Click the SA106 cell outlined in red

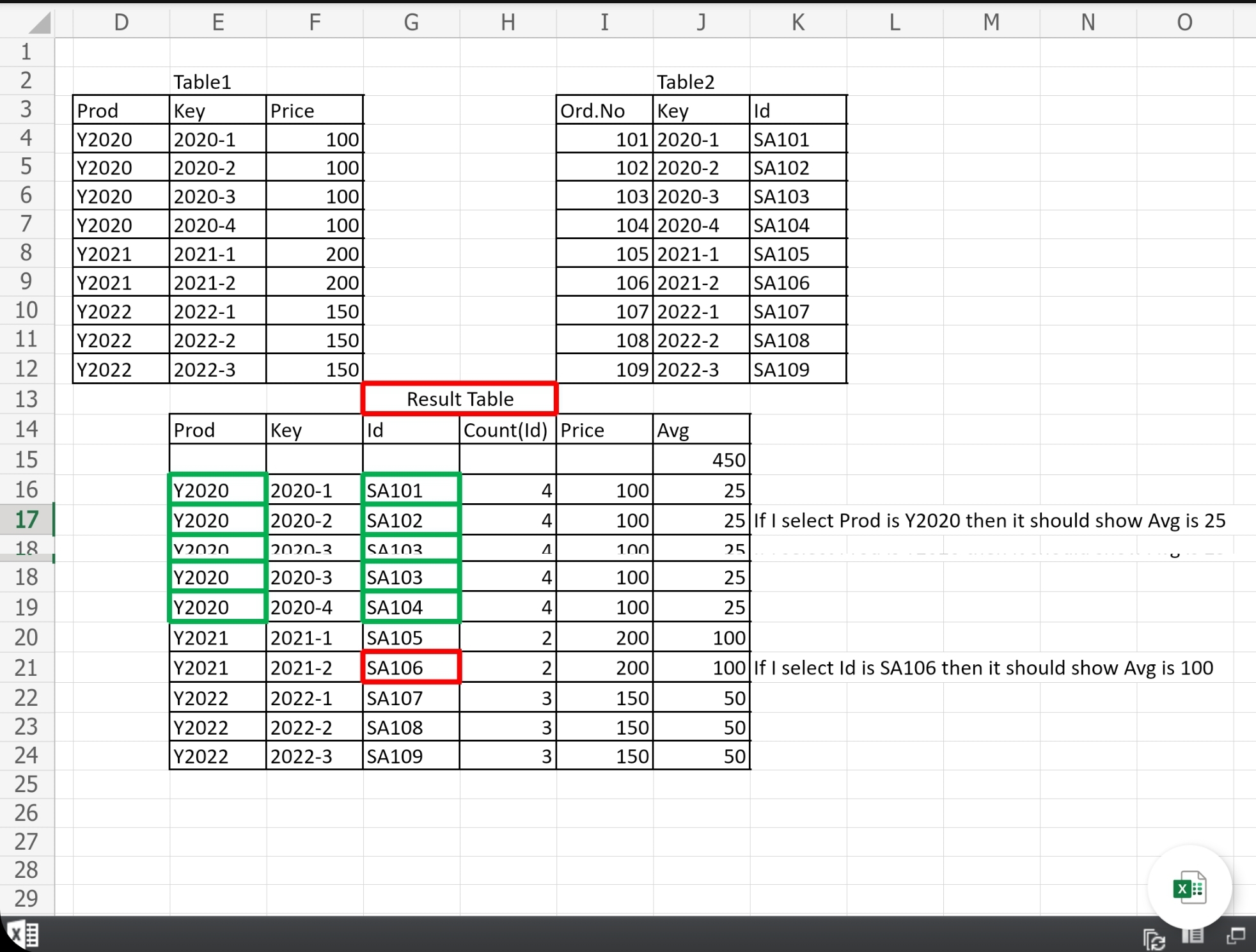pyautogui.click(x=411, y=667)
